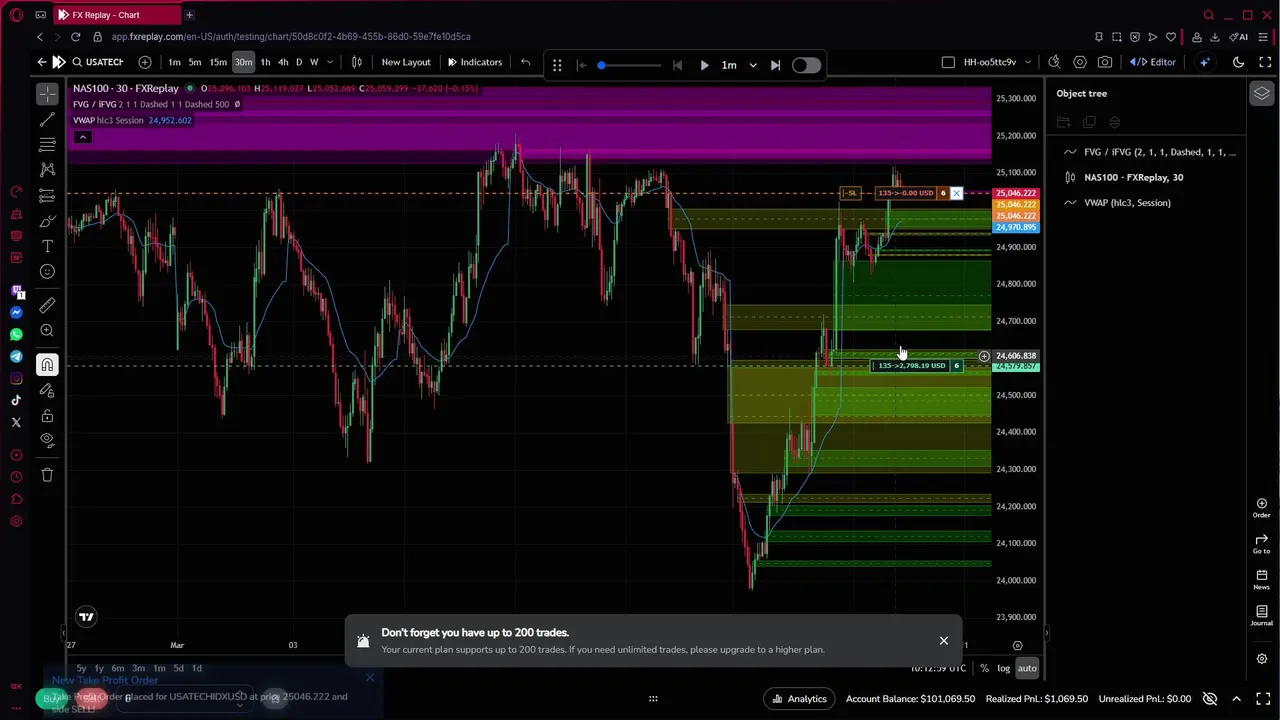Take a chart snapshot with the camera icon
Viewport: 1280px width, 720px height.
(1105, 62)
